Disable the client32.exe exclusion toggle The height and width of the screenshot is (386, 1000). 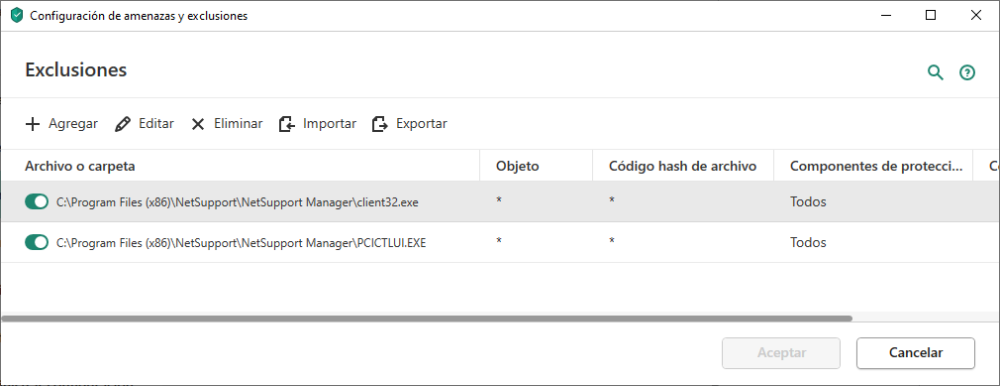[x=37, y=202]
